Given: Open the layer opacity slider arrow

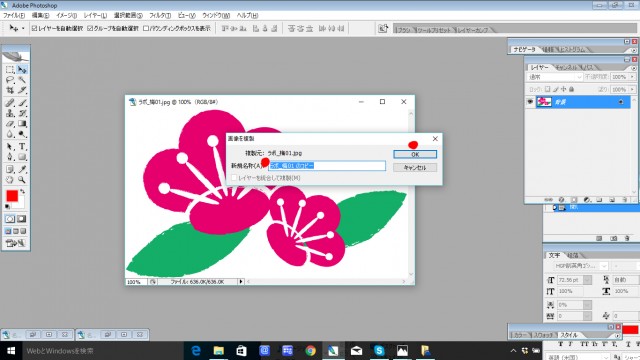Looking at the screenshot, I should click(632, 77).
